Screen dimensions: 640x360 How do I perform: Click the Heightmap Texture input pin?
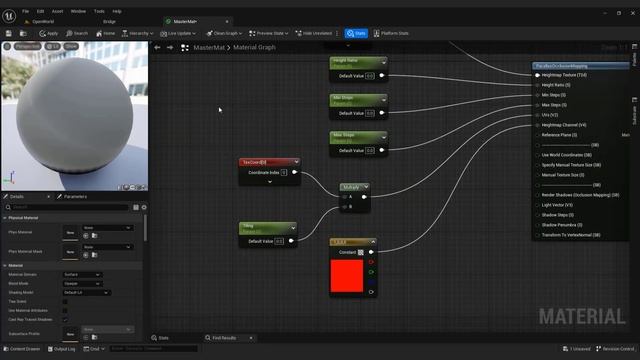[538, 75]
